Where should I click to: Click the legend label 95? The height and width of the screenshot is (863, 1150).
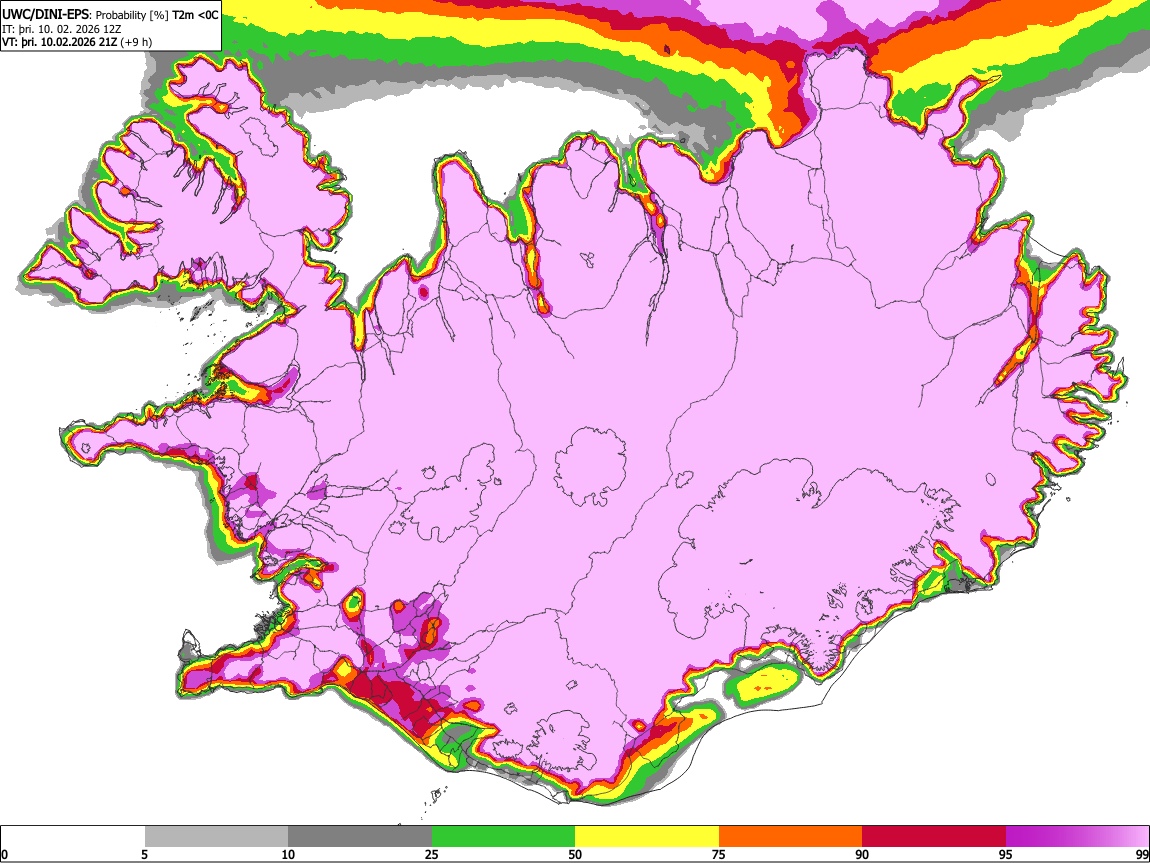pos(1006,855)
